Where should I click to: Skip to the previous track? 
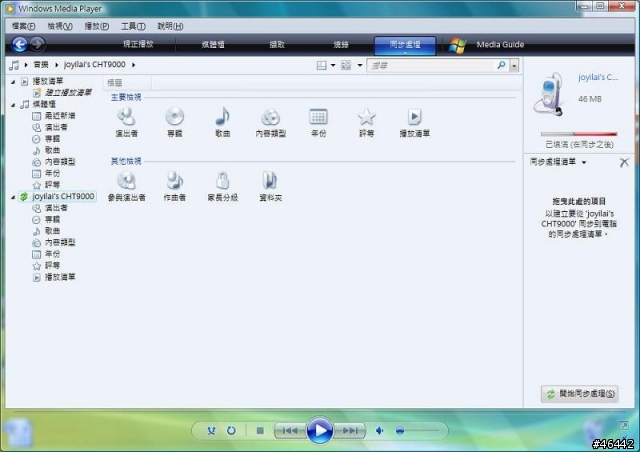click(290, 431)
